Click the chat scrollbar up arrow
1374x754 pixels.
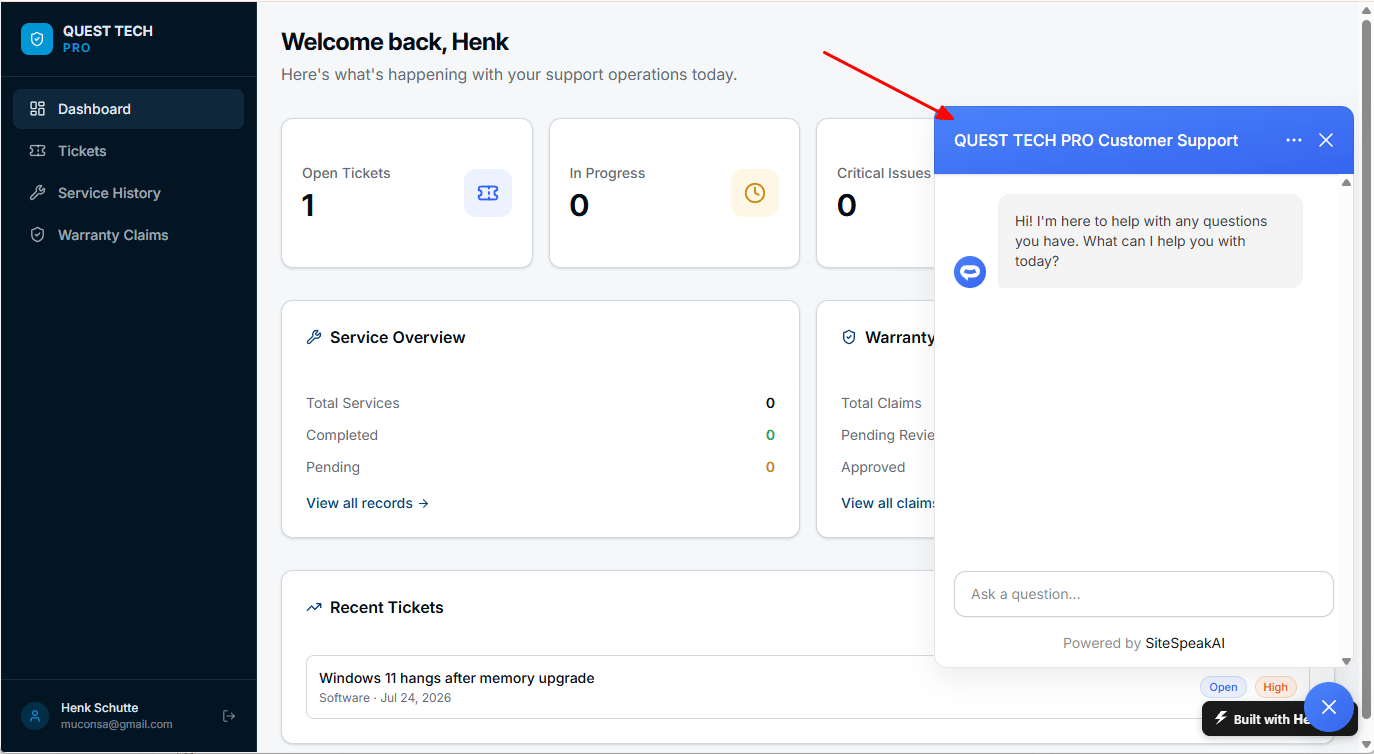pos(1346,182)
